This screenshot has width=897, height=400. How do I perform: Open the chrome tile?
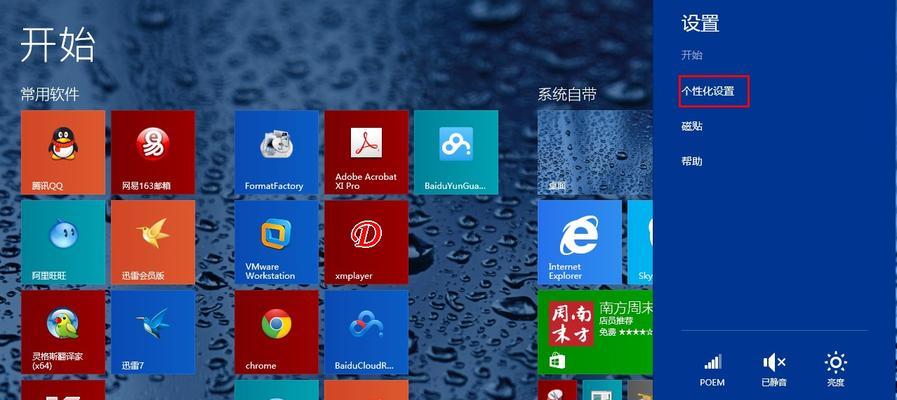point(276,332)
